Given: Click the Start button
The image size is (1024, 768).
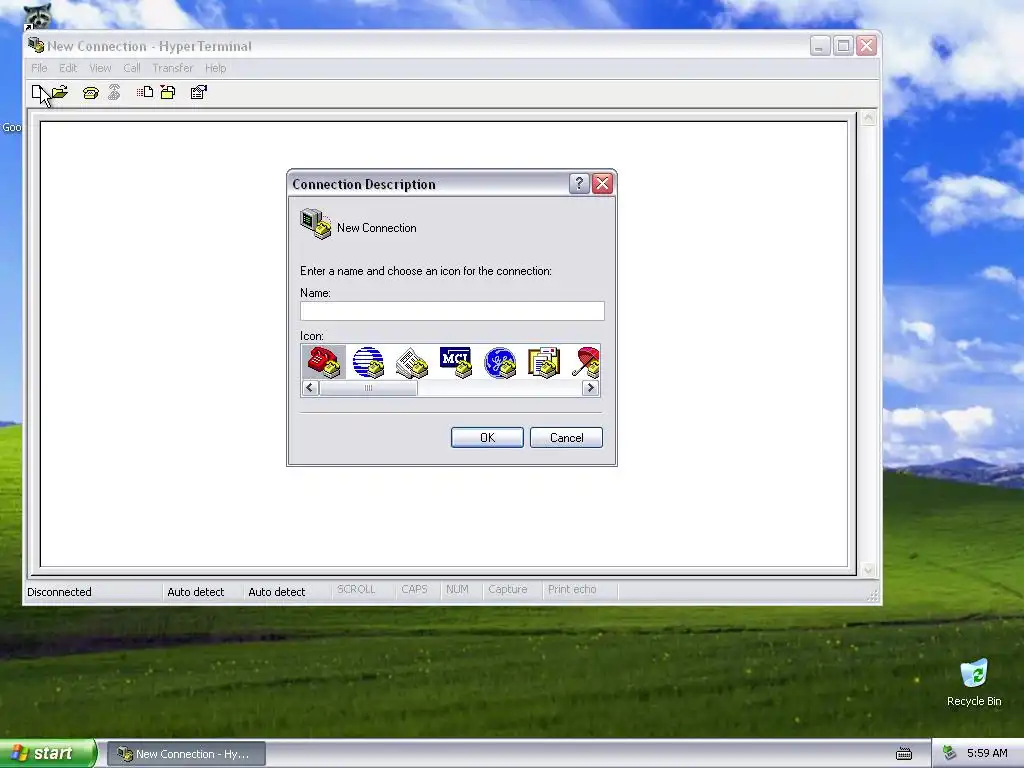Looking at the screenshot, I should point(48,753).
